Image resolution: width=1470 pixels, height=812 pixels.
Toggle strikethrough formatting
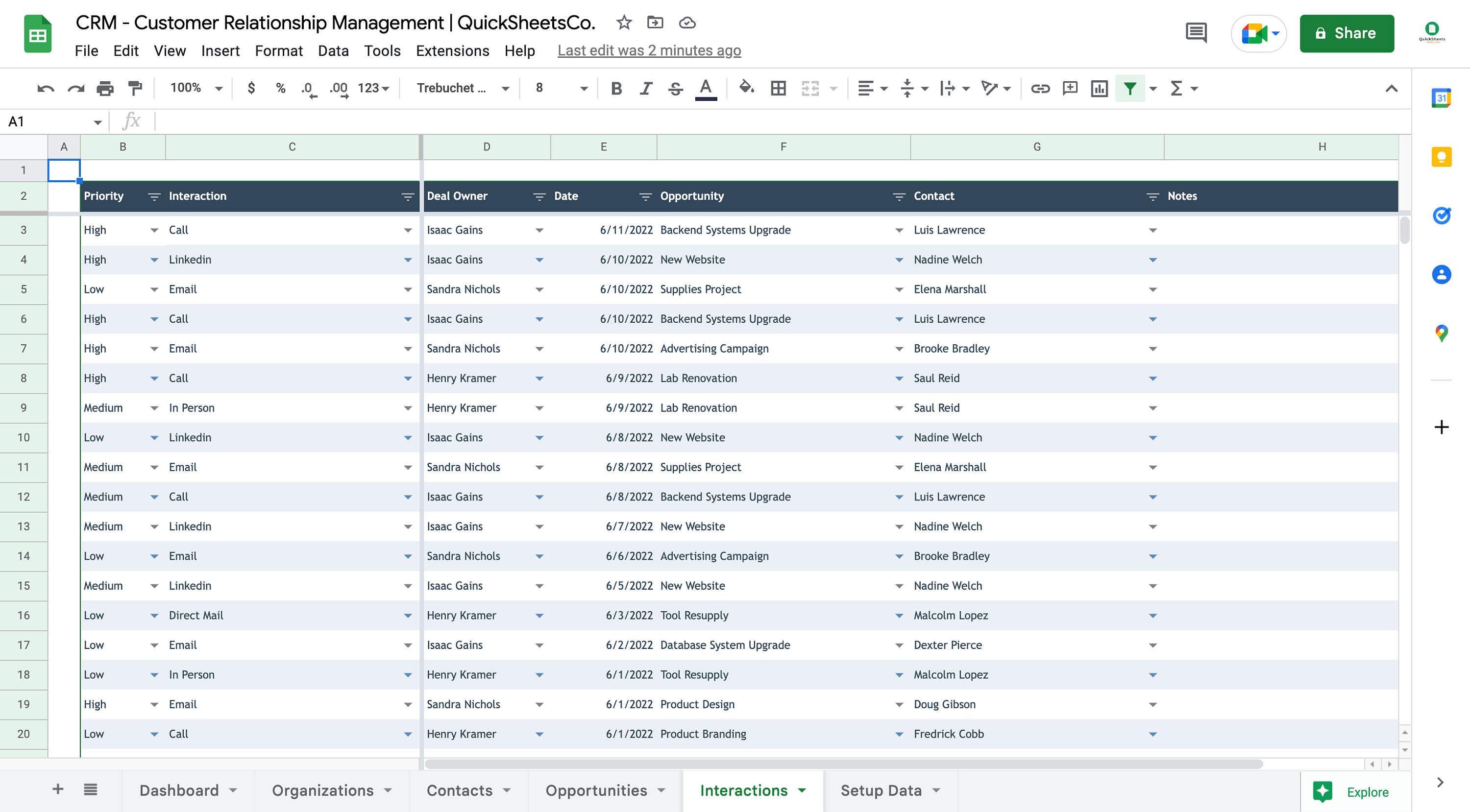coord(675,88)
